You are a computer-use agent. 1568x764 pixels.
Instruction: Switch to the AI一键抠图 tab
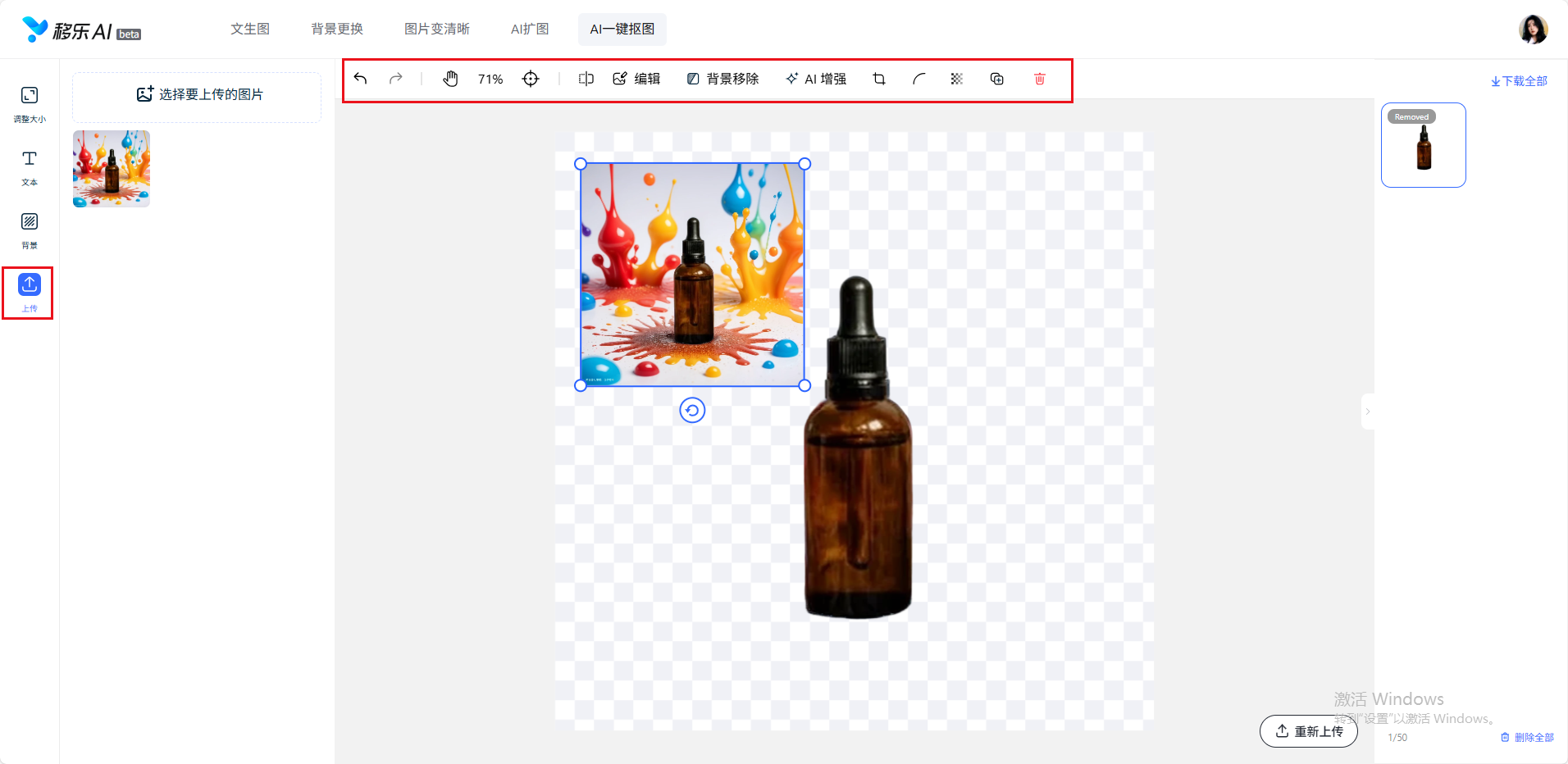(622, 29)
